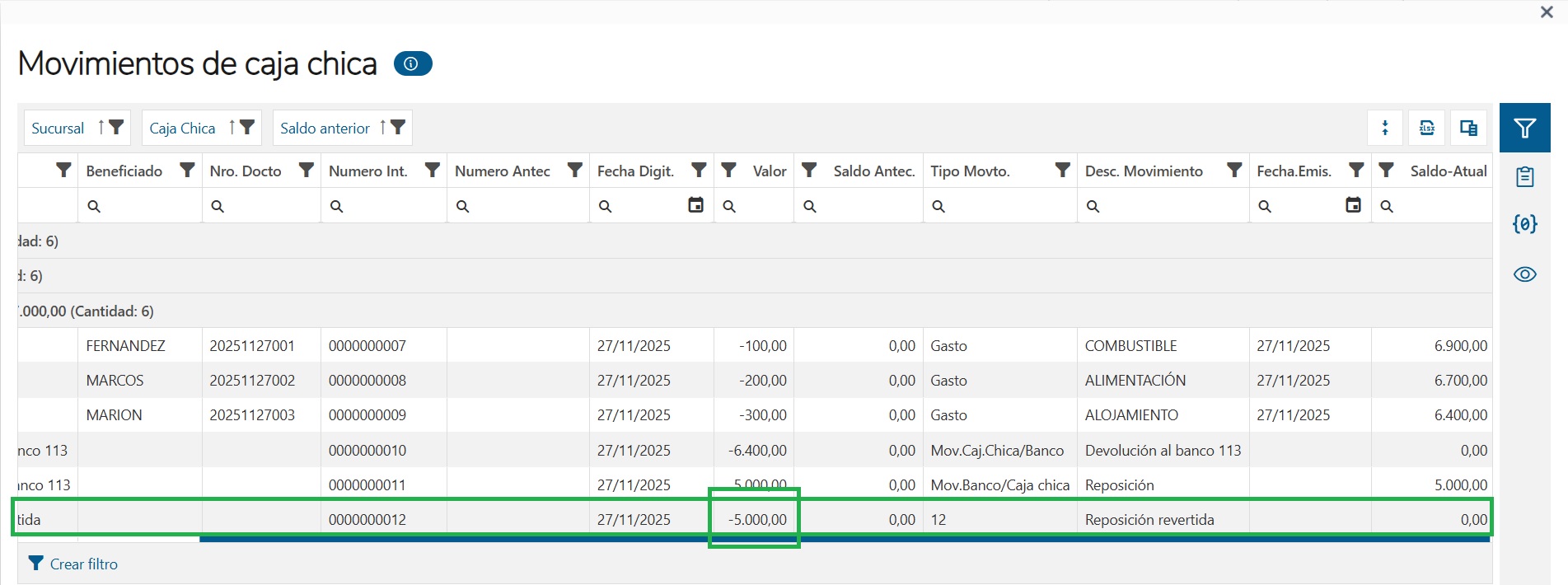
Task: Sort by the Caja Chica group chip
Action: click(232, 128)
